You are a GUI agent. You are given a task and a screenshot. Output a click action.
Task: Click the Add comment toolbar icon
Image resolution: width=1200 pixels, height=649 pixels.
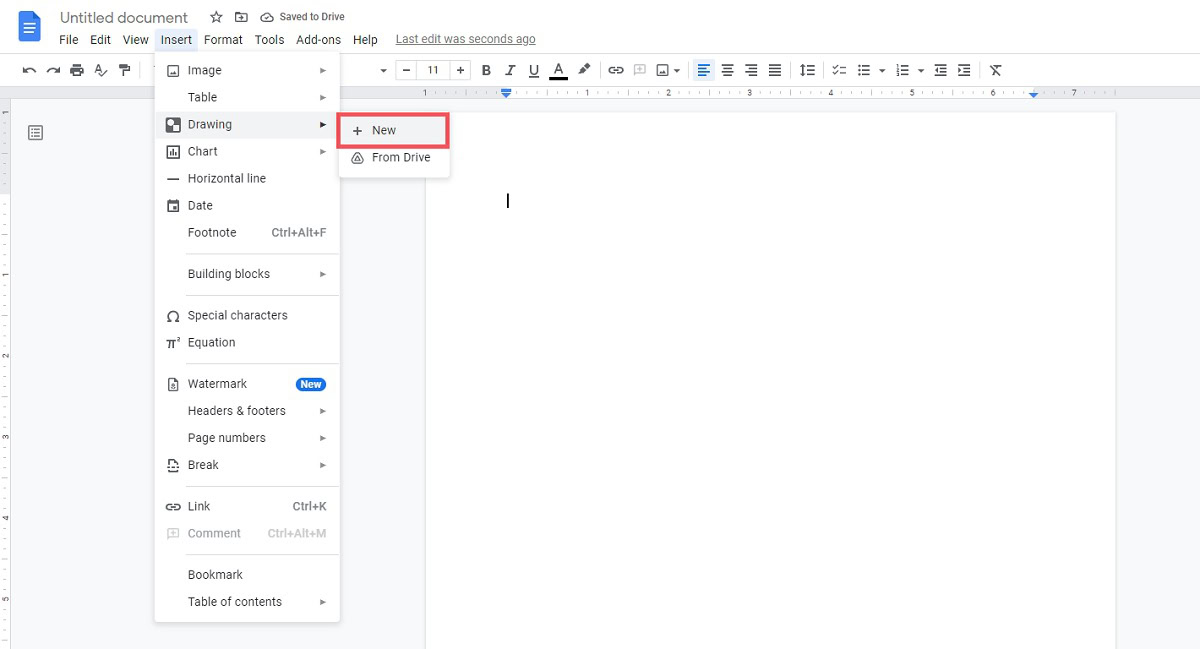tap(640, 70)
